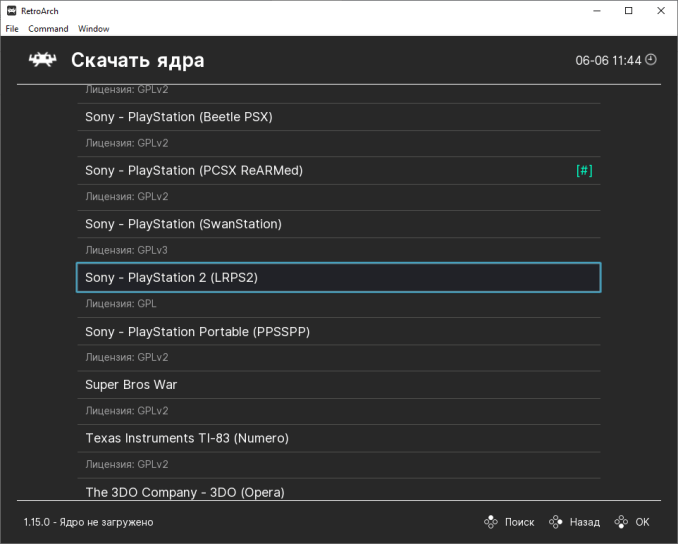This screenshot has width=678, height=544.
Task: Click the 06-06 11:44 date and time
Action: coord(608,61)
